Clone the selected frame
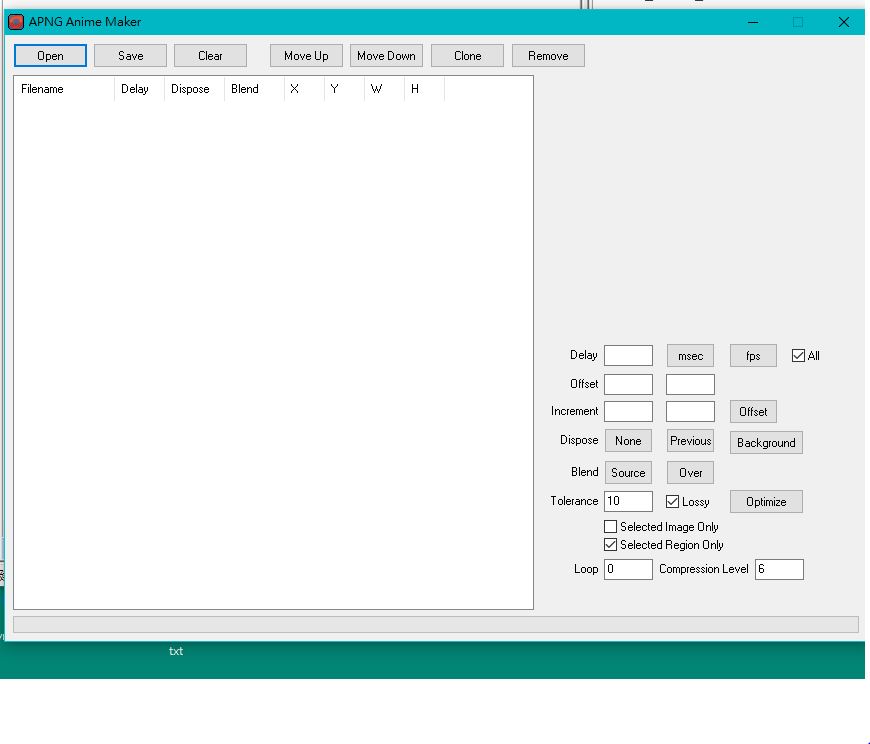 point(467,56)
